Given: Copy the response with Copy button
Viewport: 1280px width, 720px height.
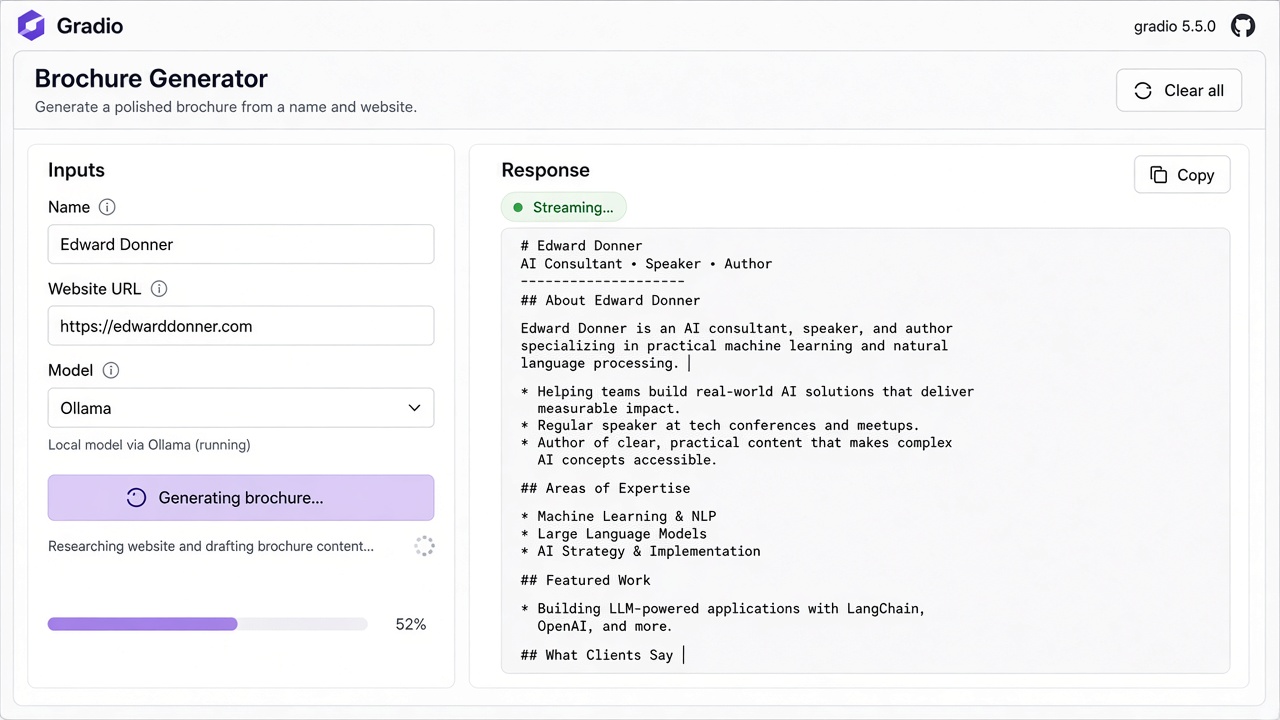Looking at the screenshot, I should click(1182, 175).
